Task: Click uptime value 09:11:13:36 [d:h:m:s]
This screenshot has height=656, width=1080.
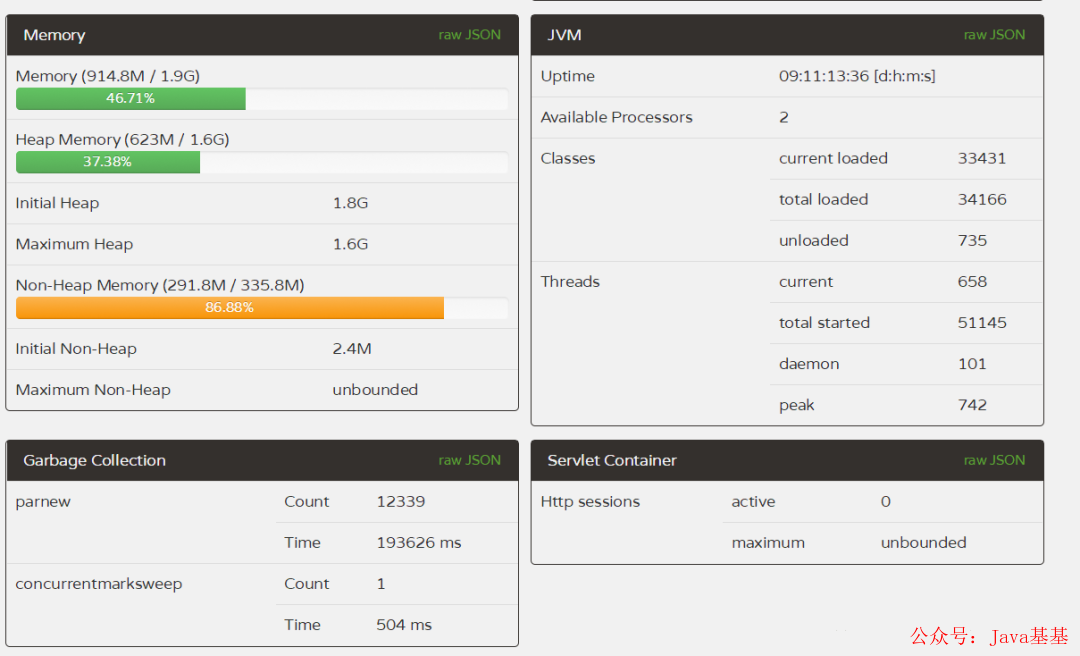Action: pyautogui.click(x=857, y=76)
